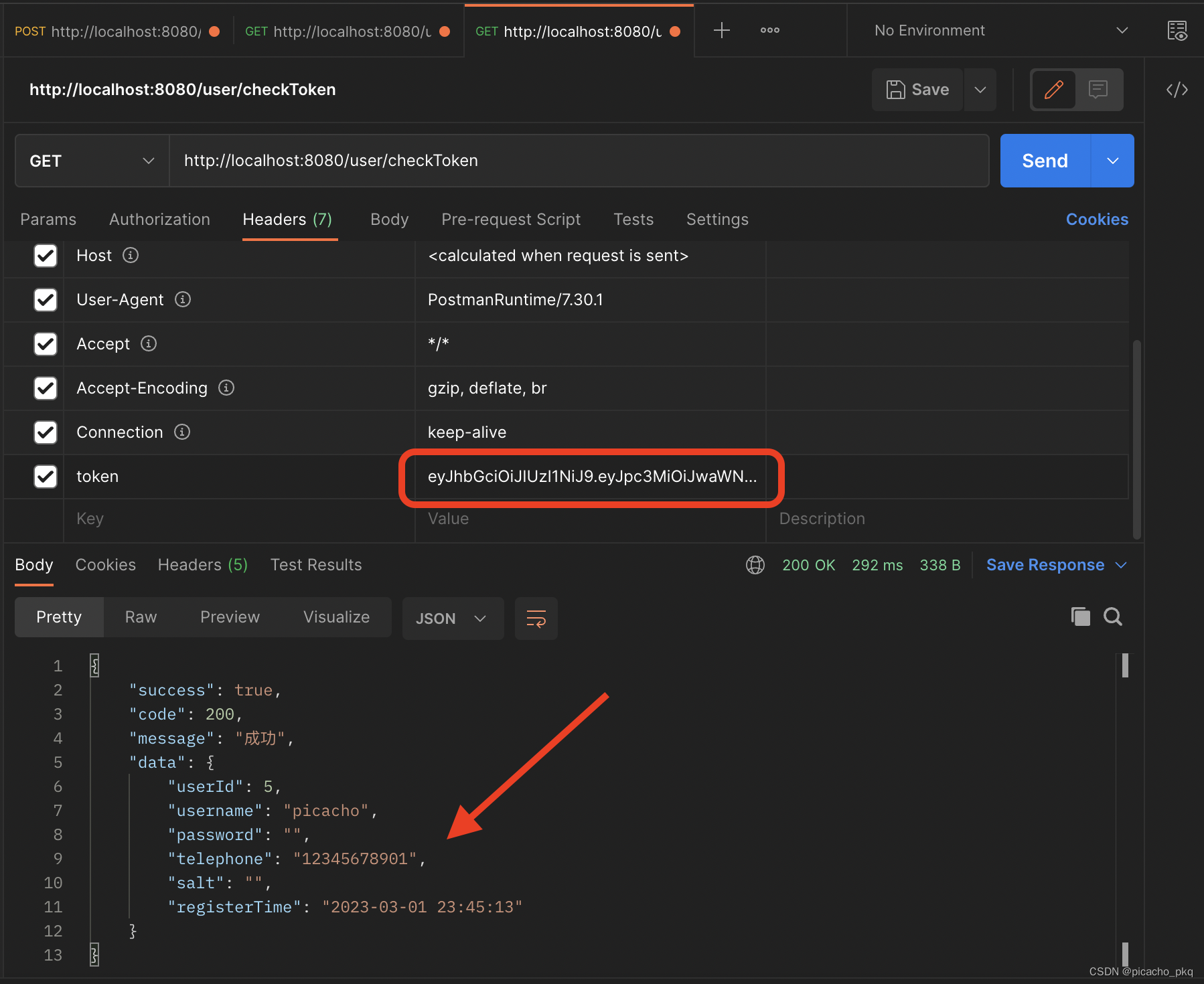Image resolution: width=1204 pixels, height=984 pixels.
Task: Select the request Headers (7) tab
Action: pyautogui.click(x=287, y=220)
